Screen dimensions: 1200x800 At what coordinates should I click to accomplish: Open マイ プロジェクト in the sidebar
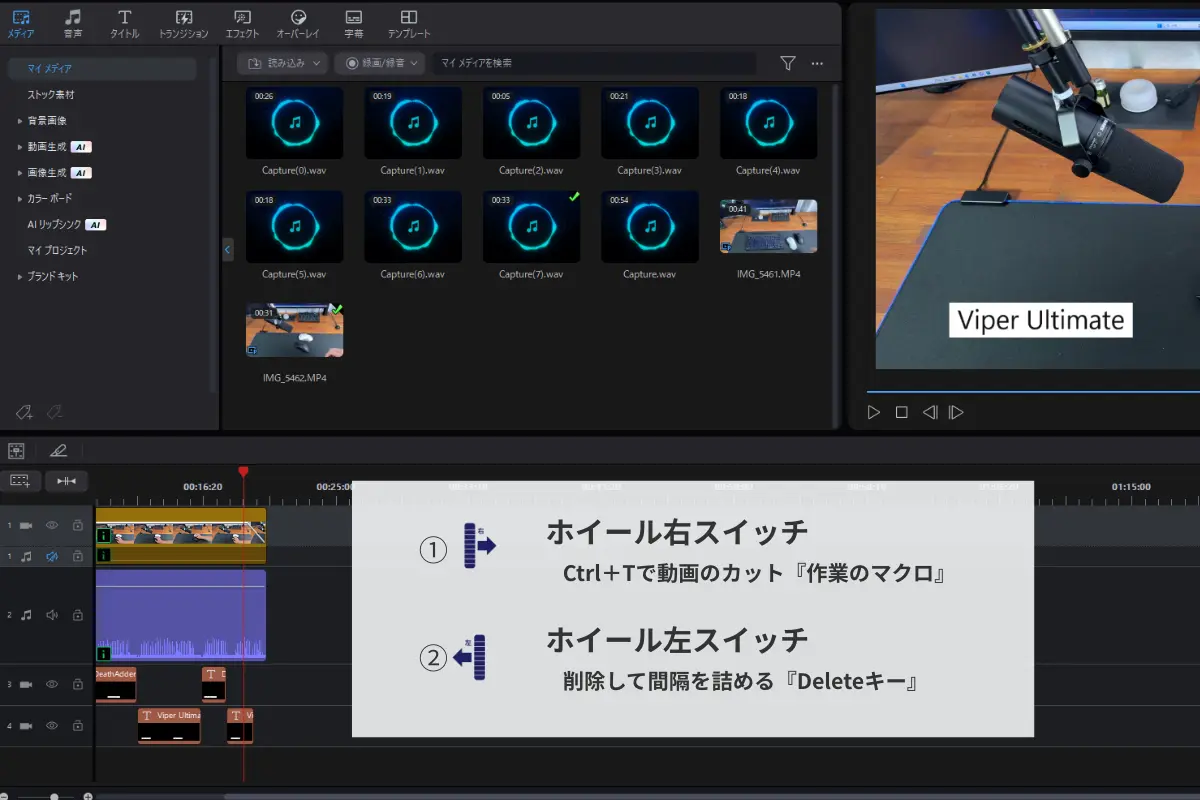(57, 250)
